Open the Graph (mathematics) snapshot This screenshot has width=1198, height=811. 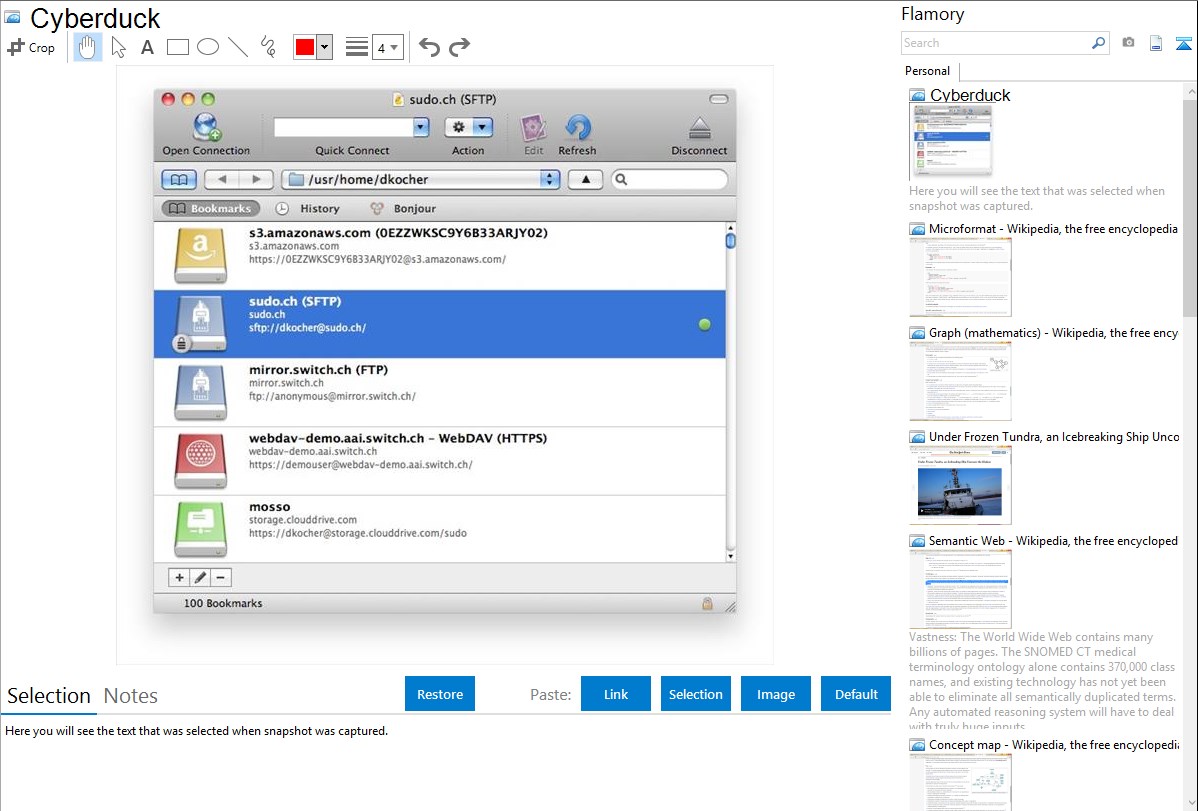(960, 381)
